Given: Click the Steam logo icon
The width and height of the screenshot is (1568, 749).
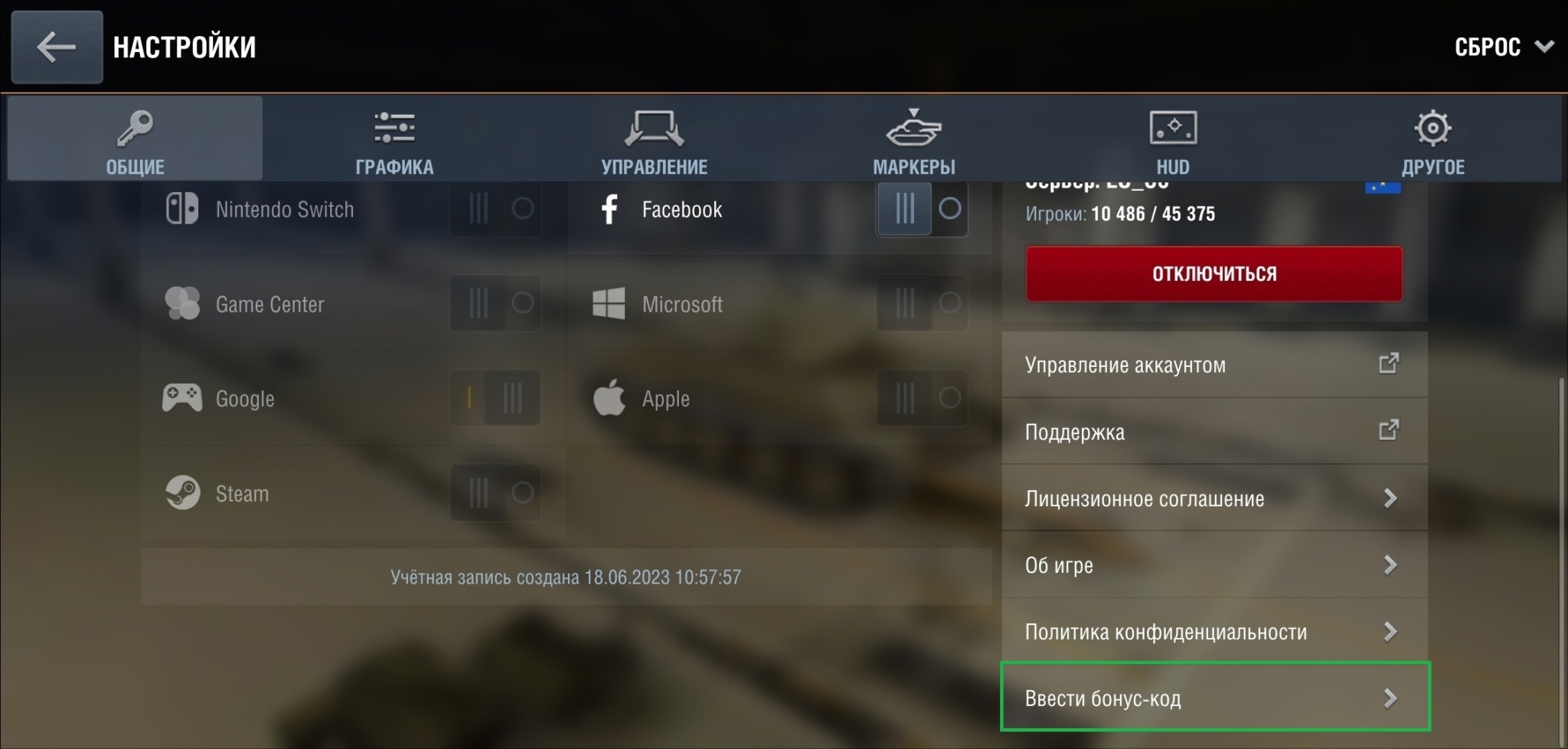Looking at the screenshot, I should pyautogui.click(x=182, y=493).
